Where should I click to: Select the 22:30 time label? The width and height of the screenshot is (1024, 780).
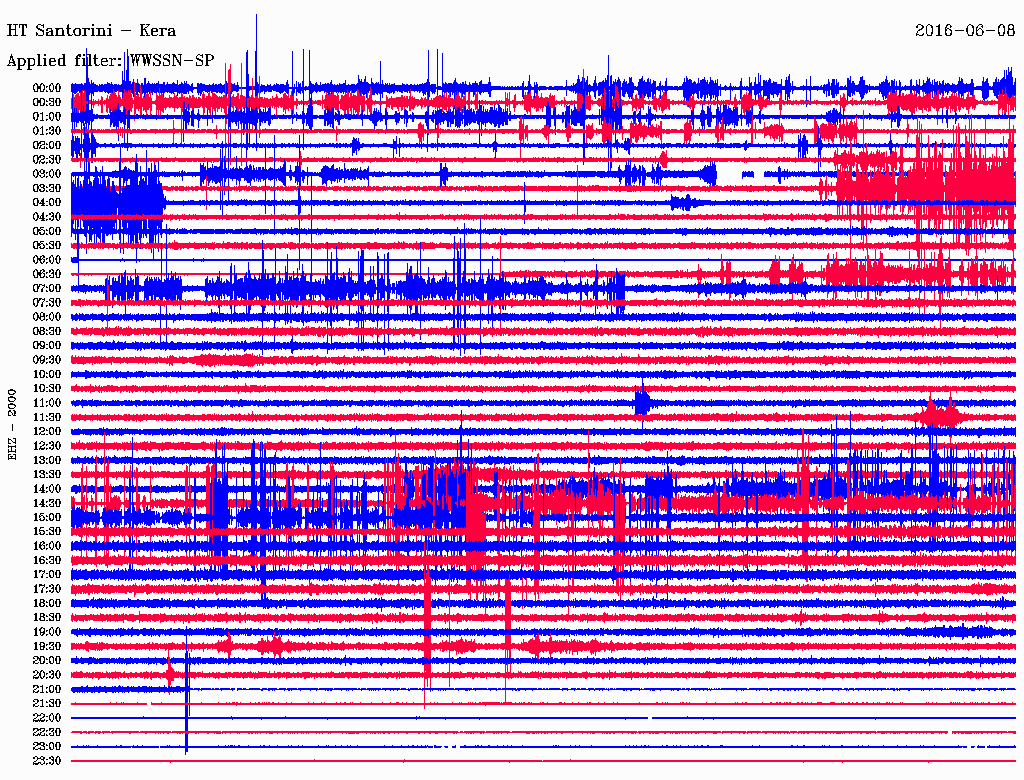pos(47,732)
